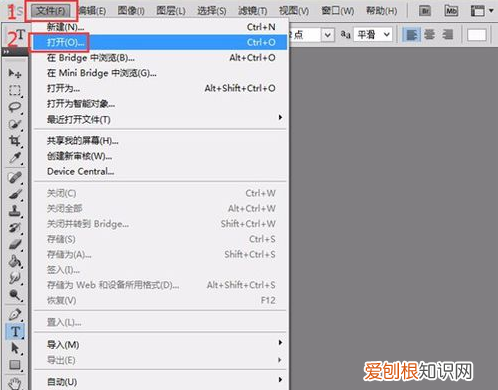Screen dimensions: 498x390
Task: Select the Path Selection tool
Action: [x=15, y=348]
